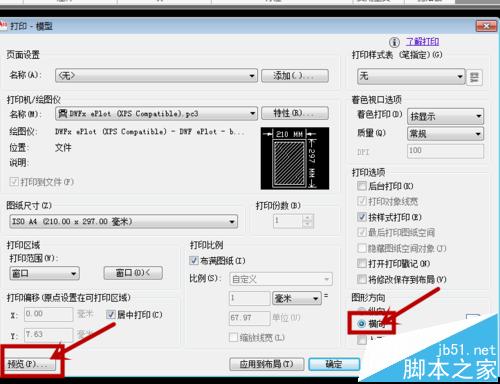Click the 确定 confirm button

pyautogui.click(x=334, y=364)
